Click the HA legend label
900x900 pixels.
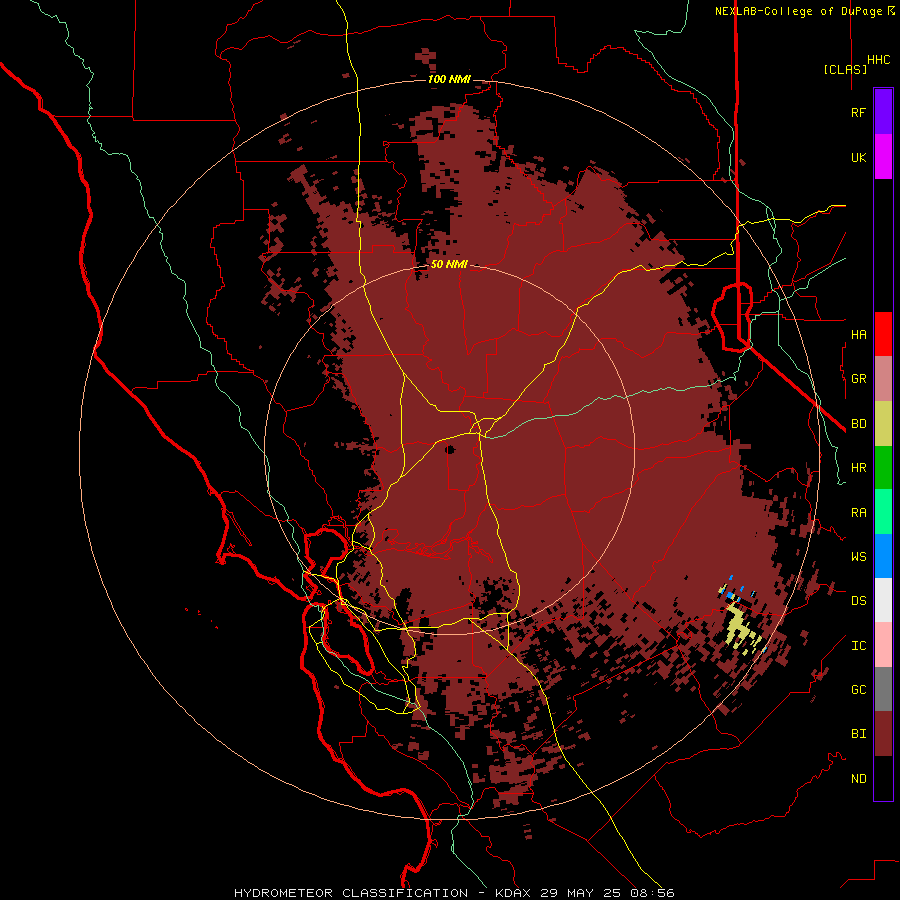(858, 335)
